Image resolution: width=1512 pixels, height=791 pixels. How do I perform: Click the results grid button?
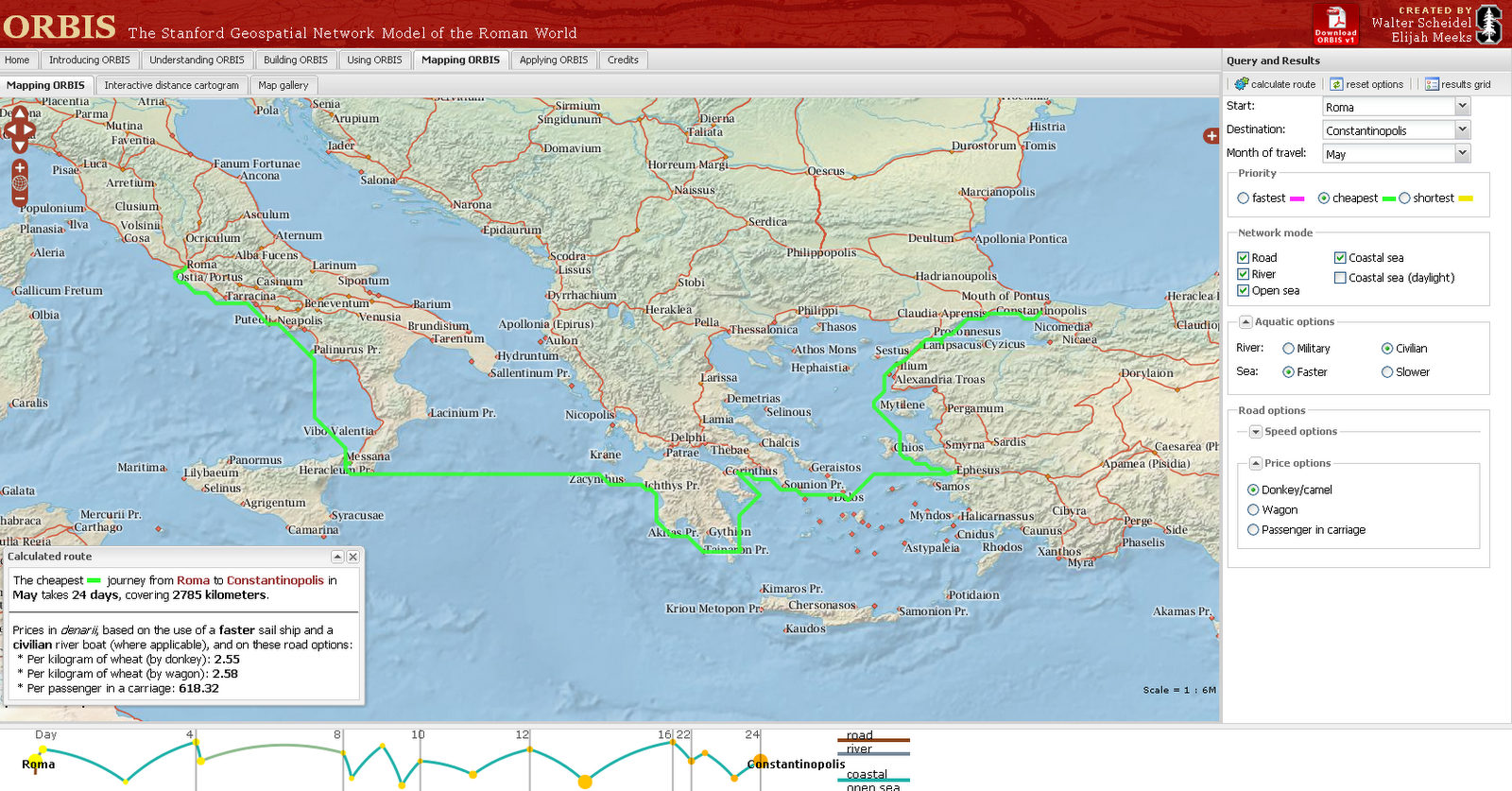tap(1458, 84)
